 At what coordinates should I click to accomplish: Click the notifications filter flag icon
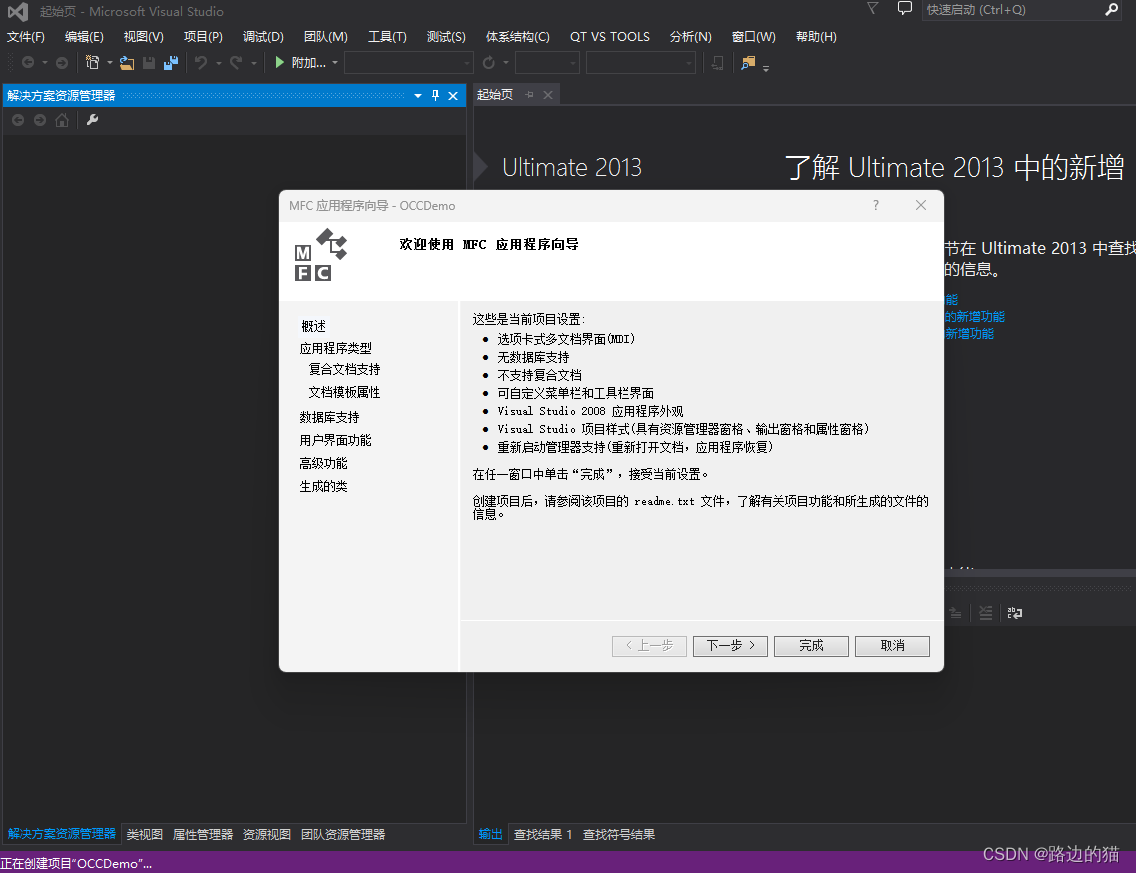pyautogui.click(x=873, y=9)
